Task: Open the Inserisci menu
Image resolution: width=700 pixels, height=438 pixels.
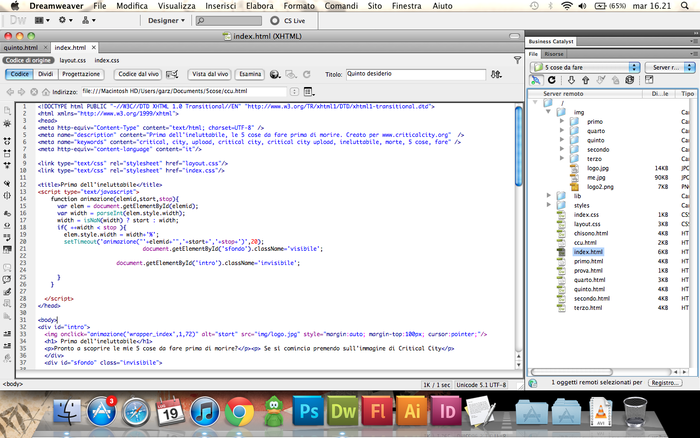Action: pos(221,6)
